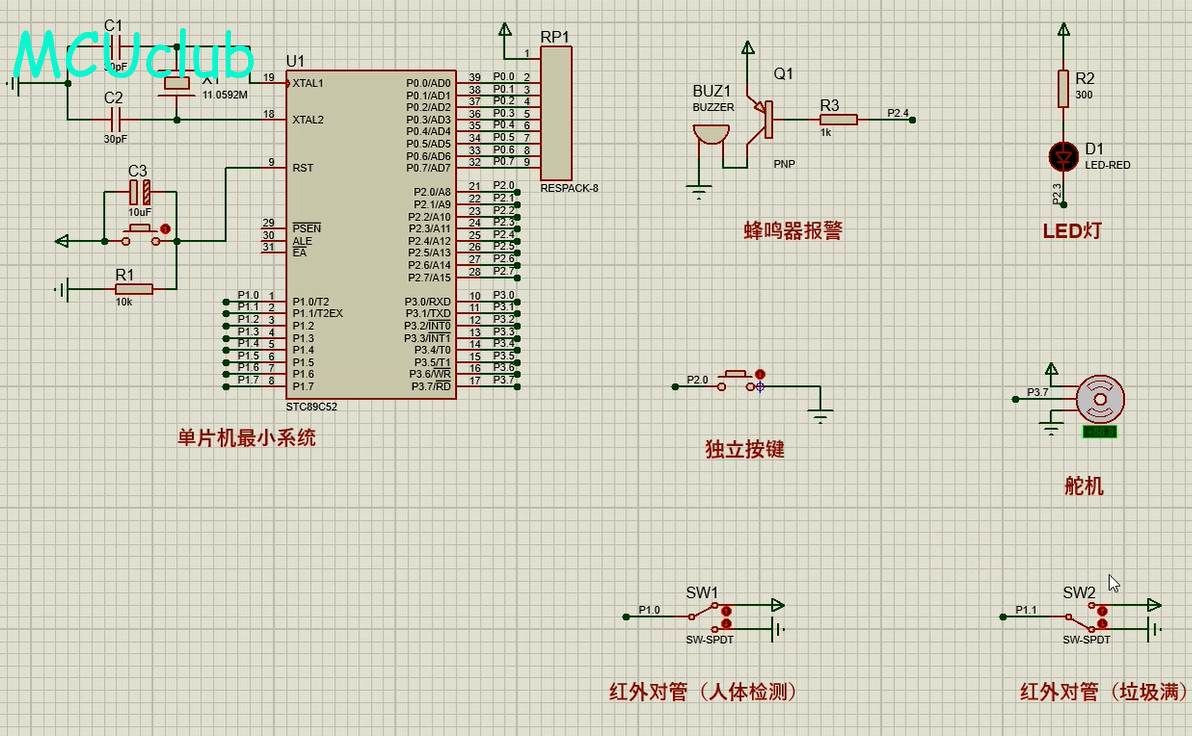This screenshot has height=736, width=1192.
Task: Select the BUZ1 buzzer component
Action: [711, 135]
